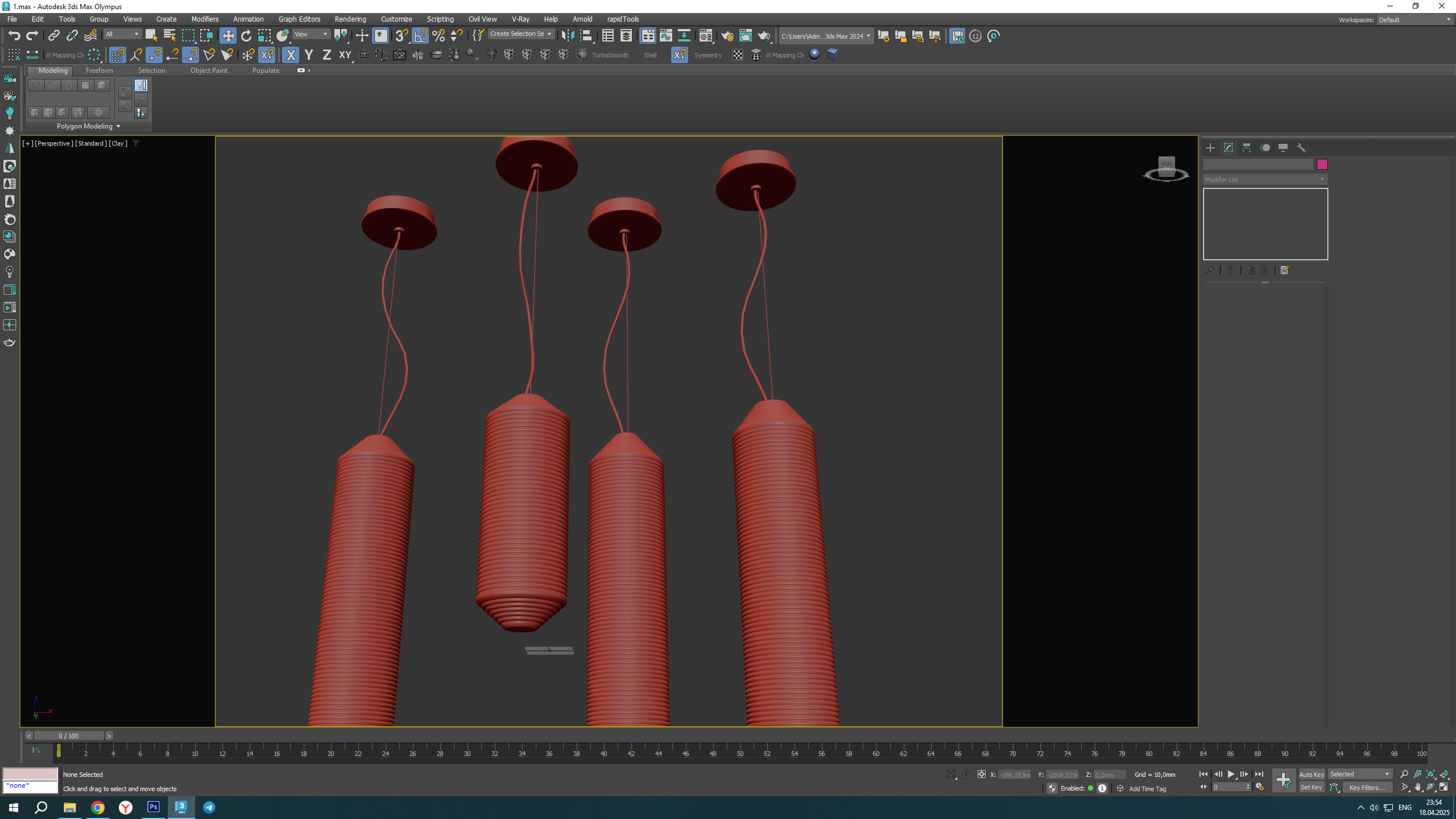
Task: Toggle the Percent Snap button
Action: [x=439, y=36]
